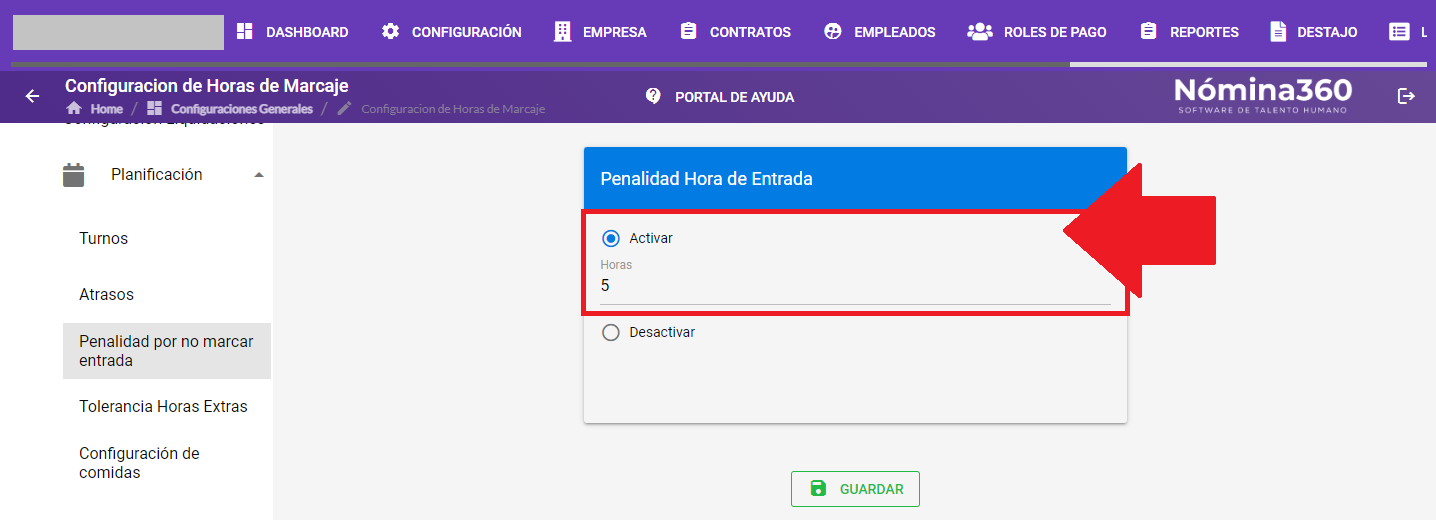Select the Activar radio button

tap(611, 238)
